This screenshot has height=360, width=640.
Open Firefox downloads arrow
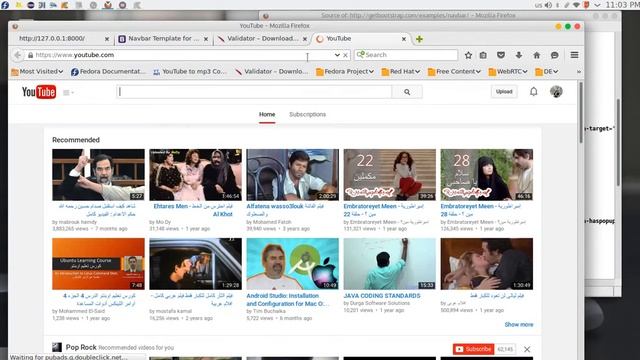coord(519,55)
